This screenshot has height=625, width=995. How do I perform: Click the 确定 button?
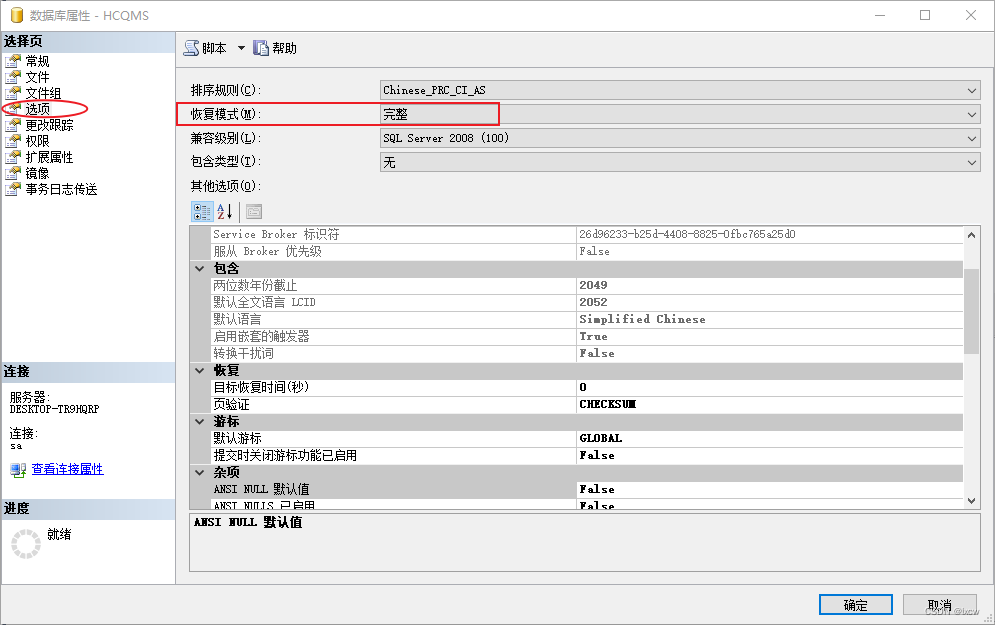tap(855, 605)
